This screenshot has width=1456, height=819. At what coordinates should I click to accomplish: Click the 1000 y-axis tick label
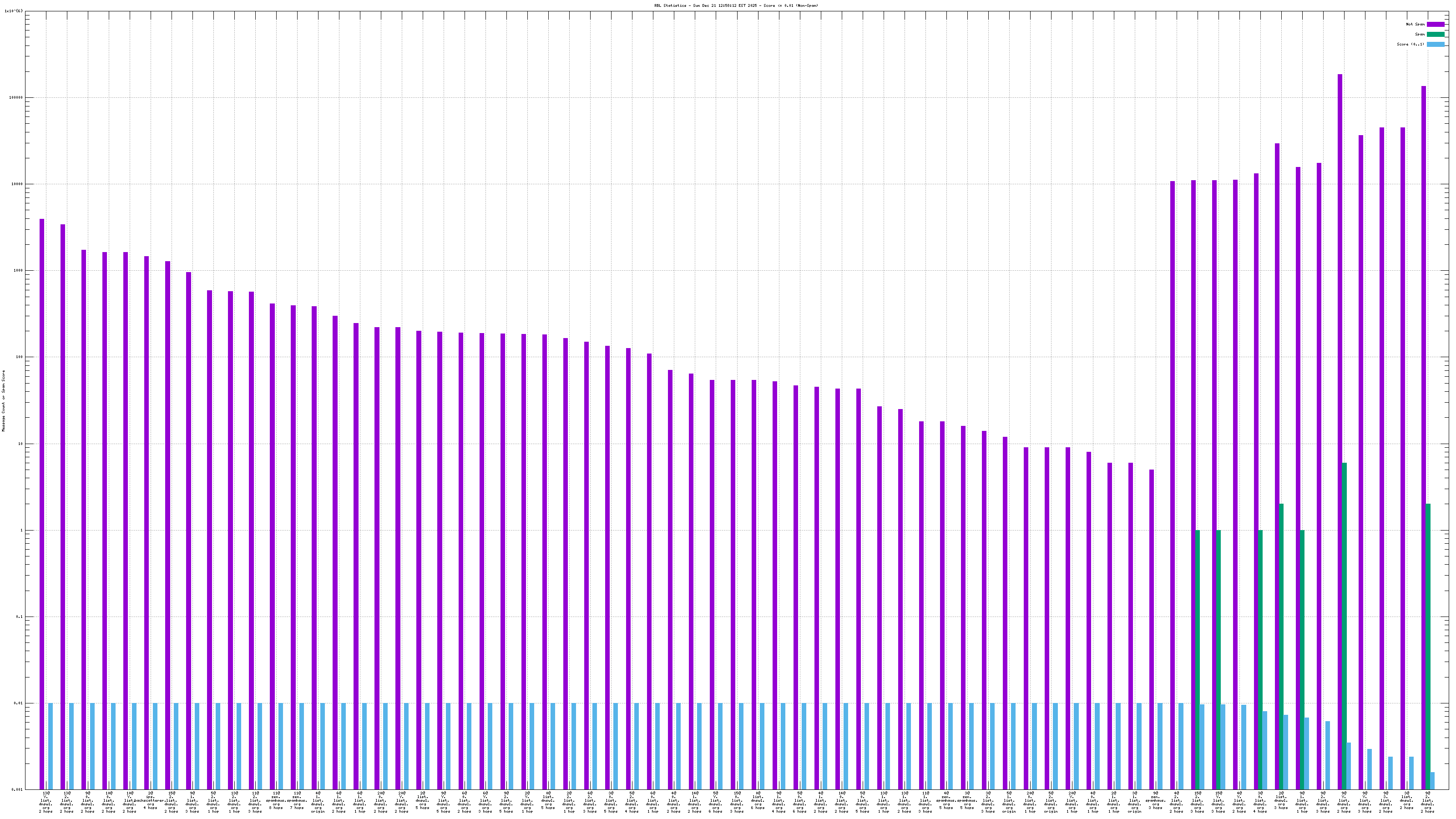(18, 270)
